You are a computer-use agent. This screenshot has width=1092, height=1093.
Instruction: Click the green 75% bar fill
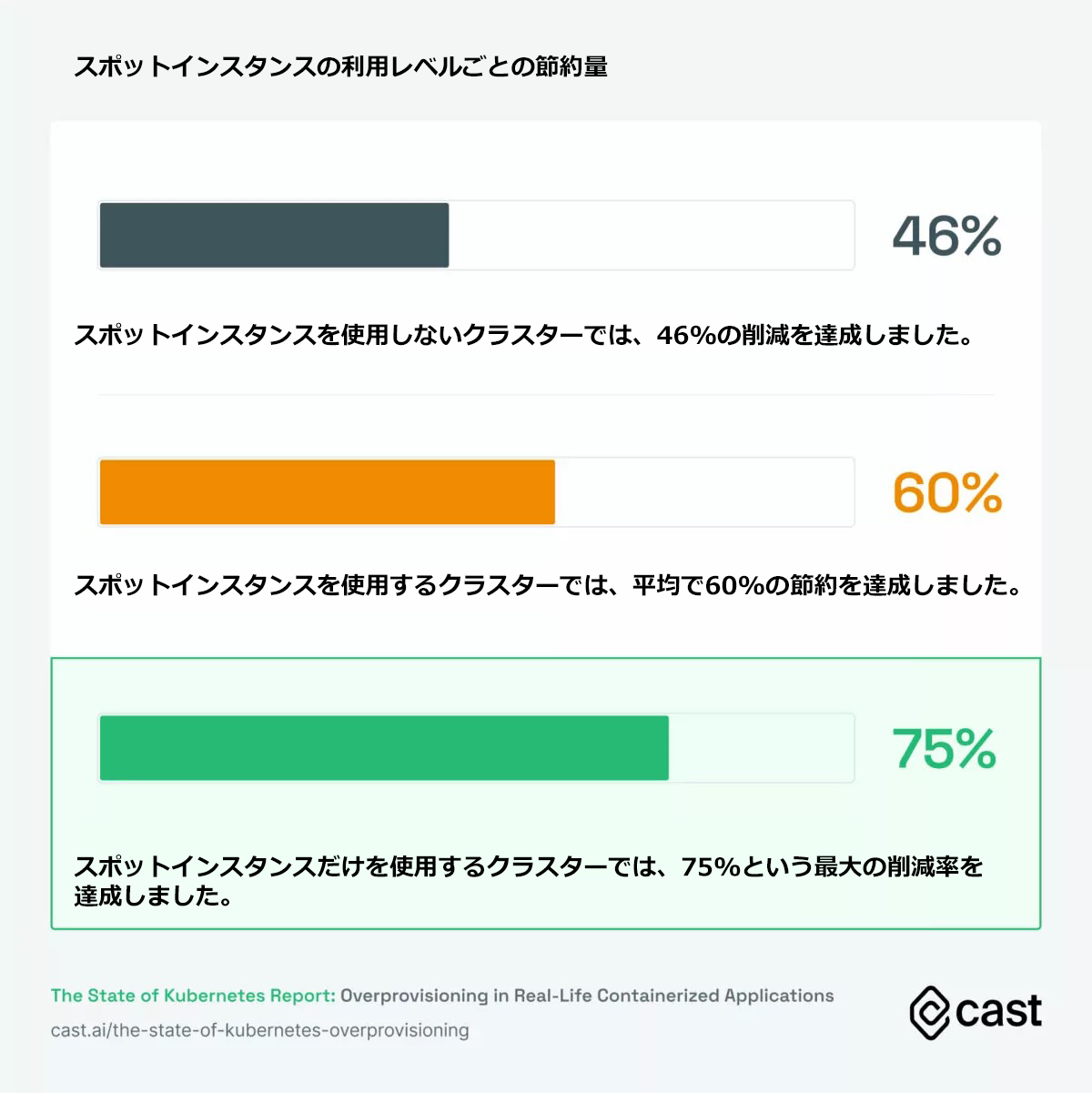click(x=383, y=748)
